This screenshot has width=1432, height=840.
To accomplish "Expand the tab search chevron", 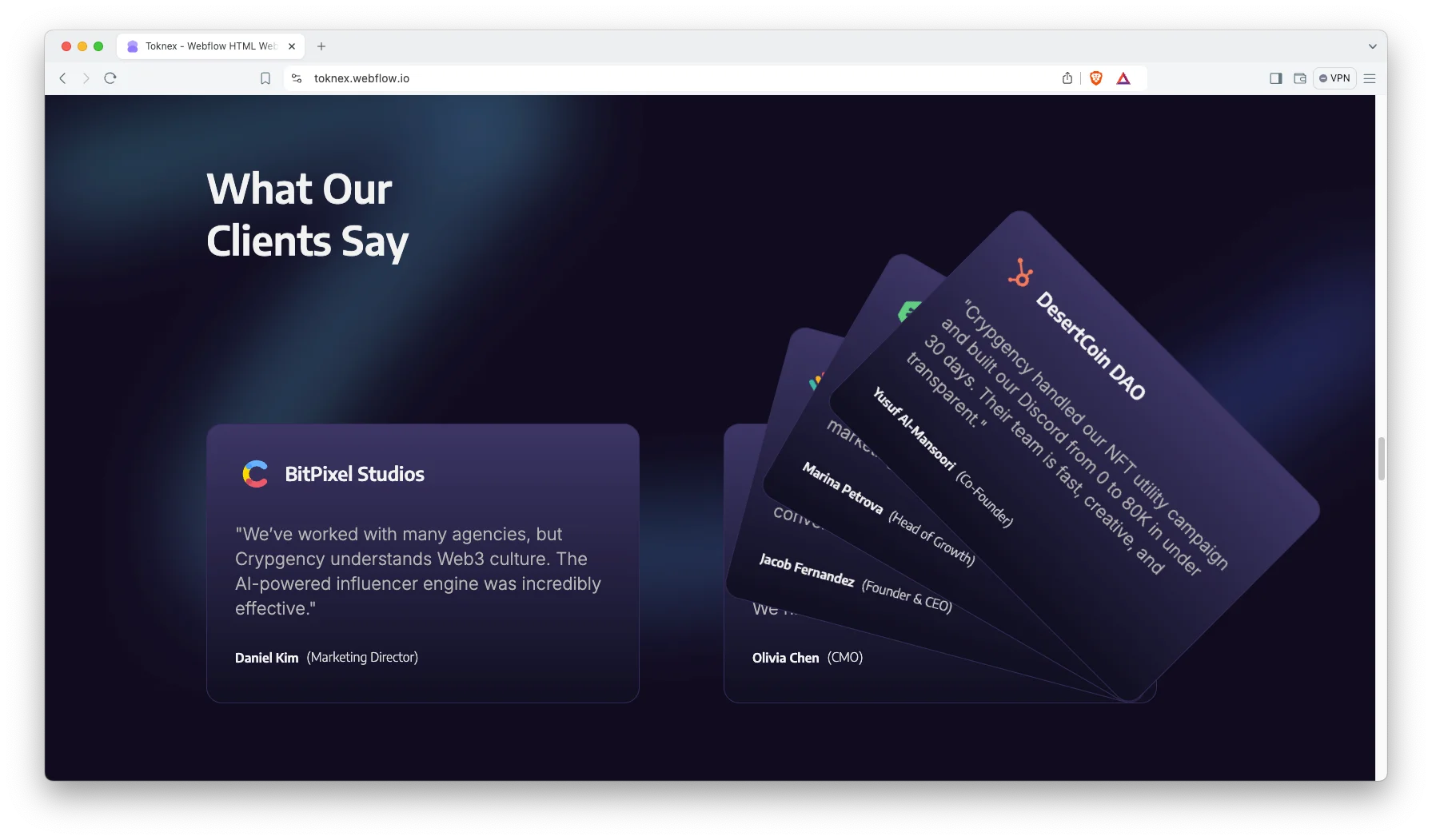I will coord(1372,46).
